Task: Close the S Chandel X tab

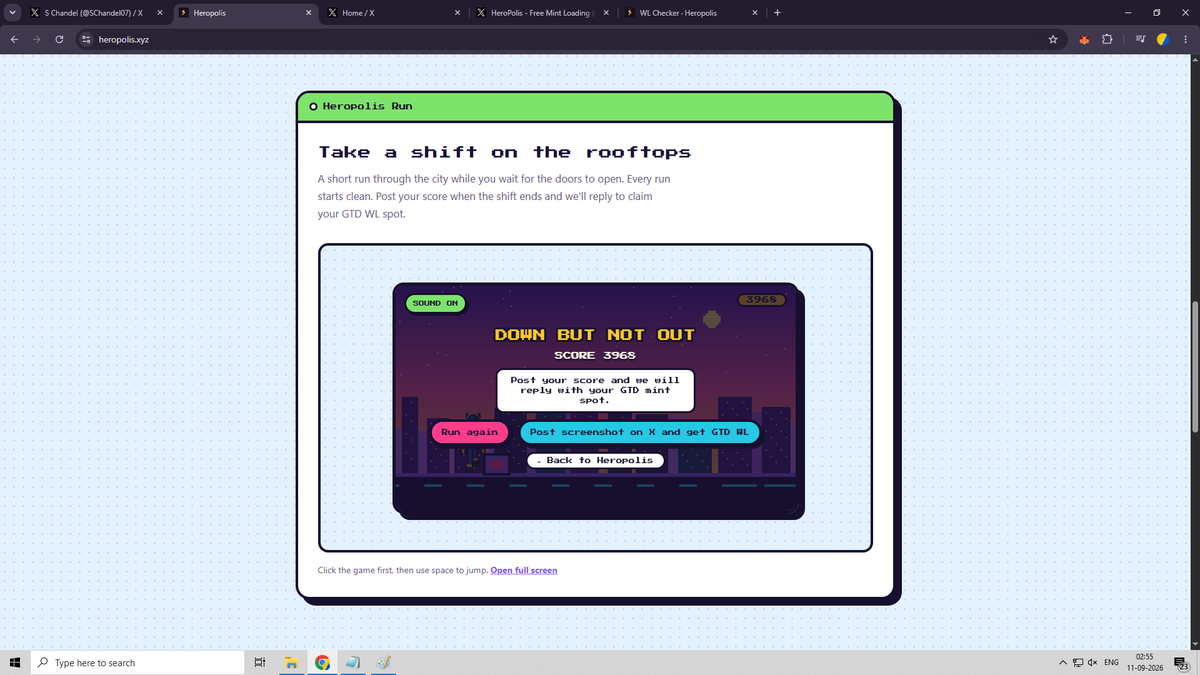Action: pyautogui.click(x=160, y=13)
